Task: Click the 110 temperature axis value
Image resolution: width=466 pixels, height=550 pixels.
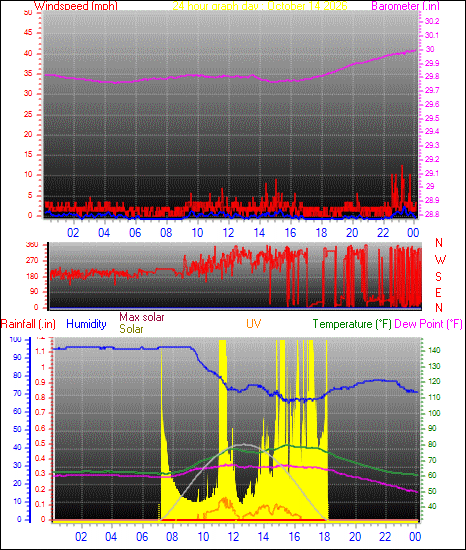Action: (434, 397)
